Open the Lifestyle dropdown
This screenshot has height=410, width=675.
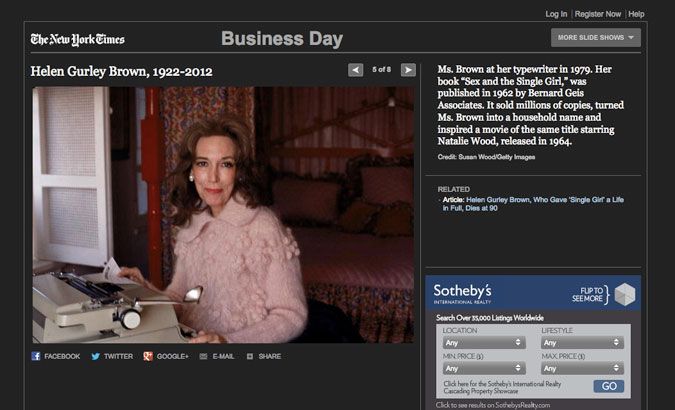click(582, 343)
